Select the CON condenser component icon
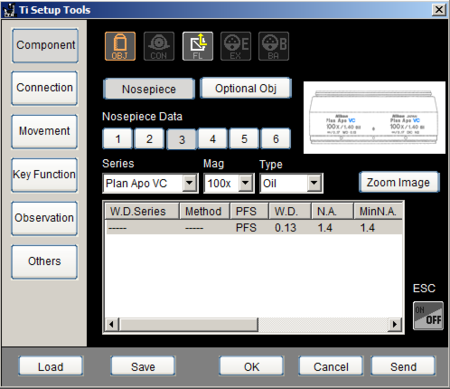Screen dimensions: 450x389 [x=159, y=46]
